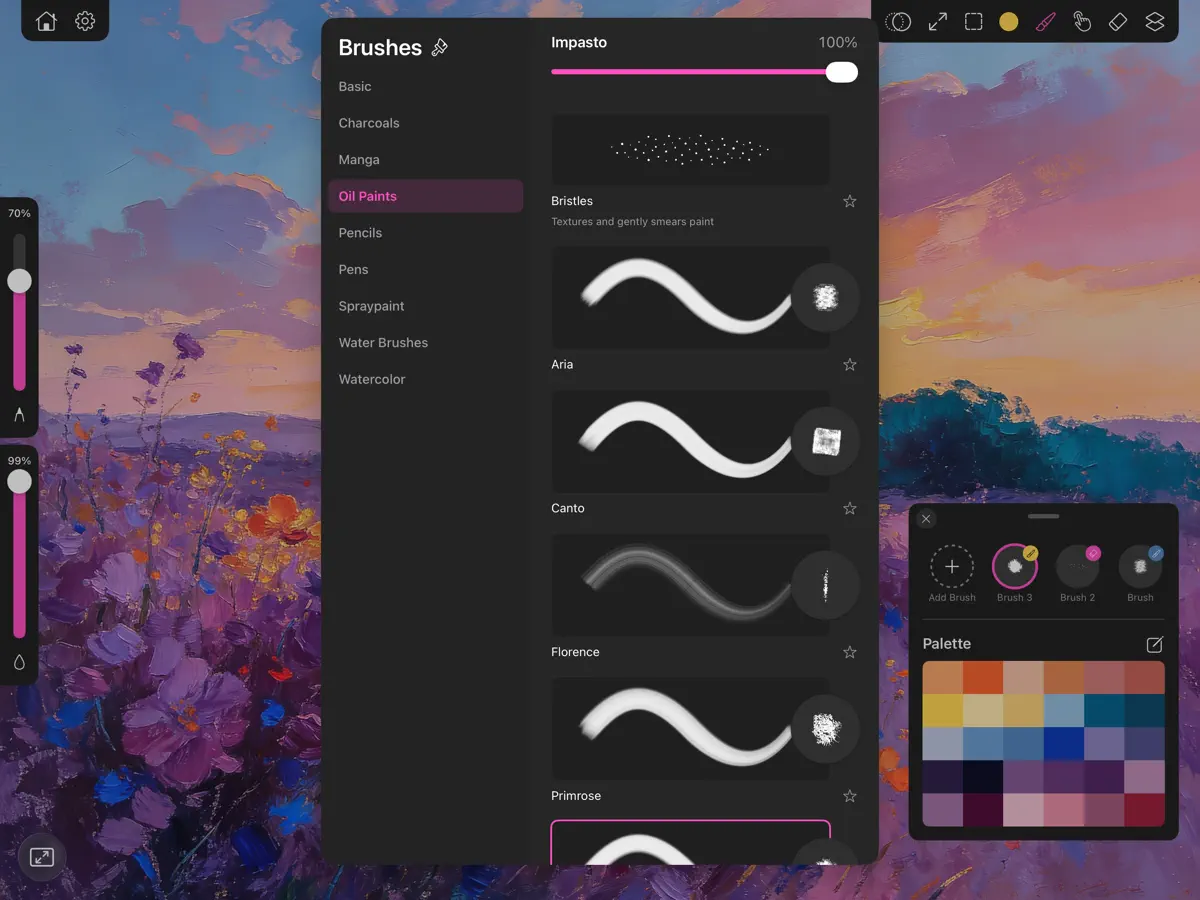The width and height of the screenshot is (1200, 900).
Task: Star the Aria brush
Action: (x=850, y=365)
